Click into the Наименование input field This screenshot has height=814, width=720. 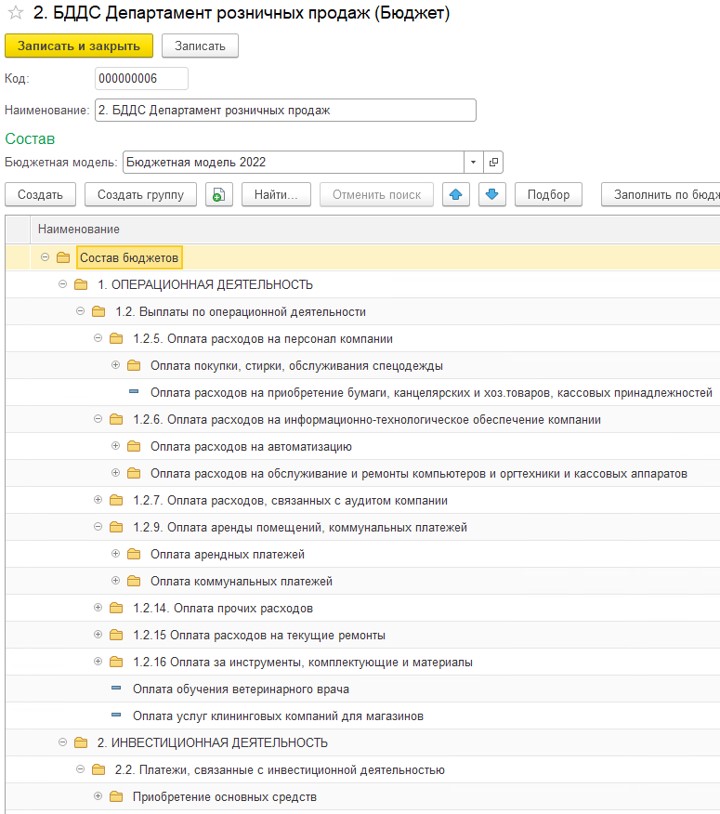click(286, 110)
